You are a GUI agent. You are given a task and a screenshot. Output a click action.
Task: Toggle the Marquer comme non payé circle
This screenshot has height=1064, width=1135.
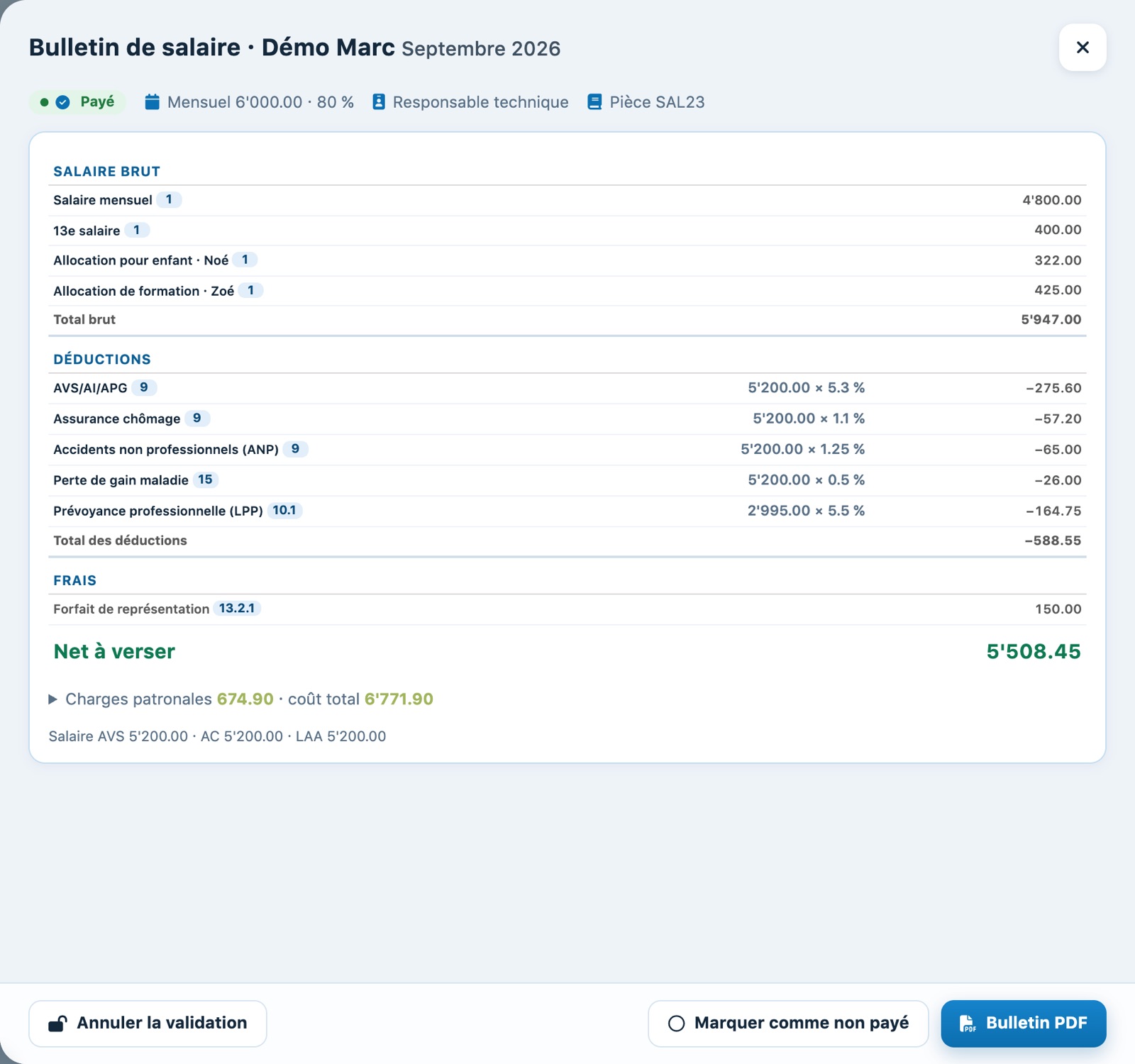pos(677,1023)
